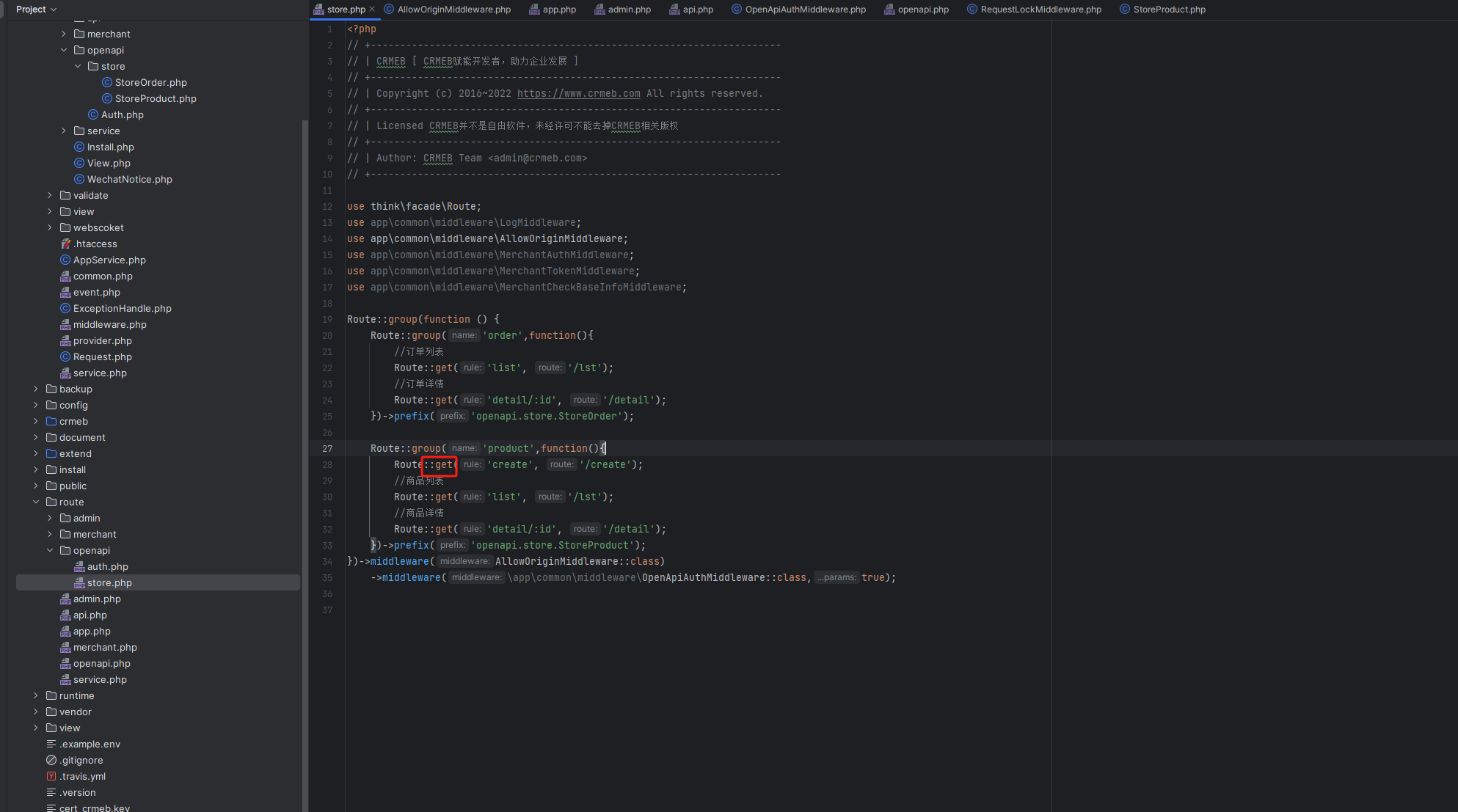Expand the validate folder
The image size is (1458, 812).
(50, 196)
